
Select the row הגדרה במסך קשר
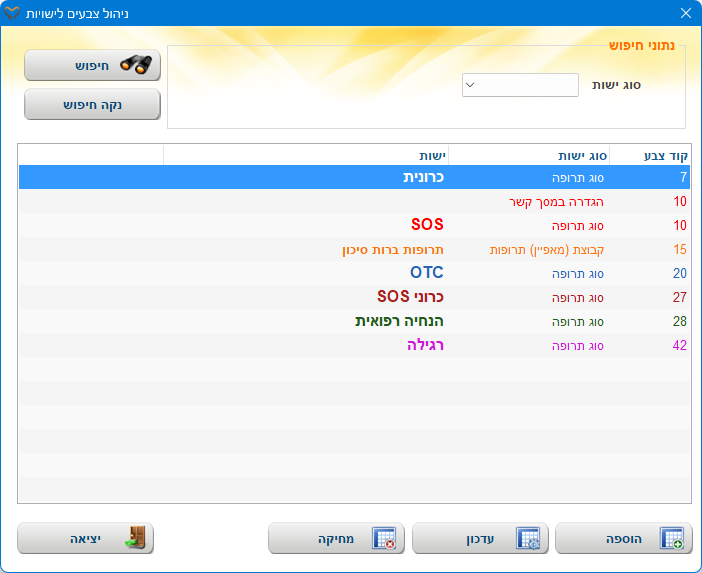(x=354, y=201)
